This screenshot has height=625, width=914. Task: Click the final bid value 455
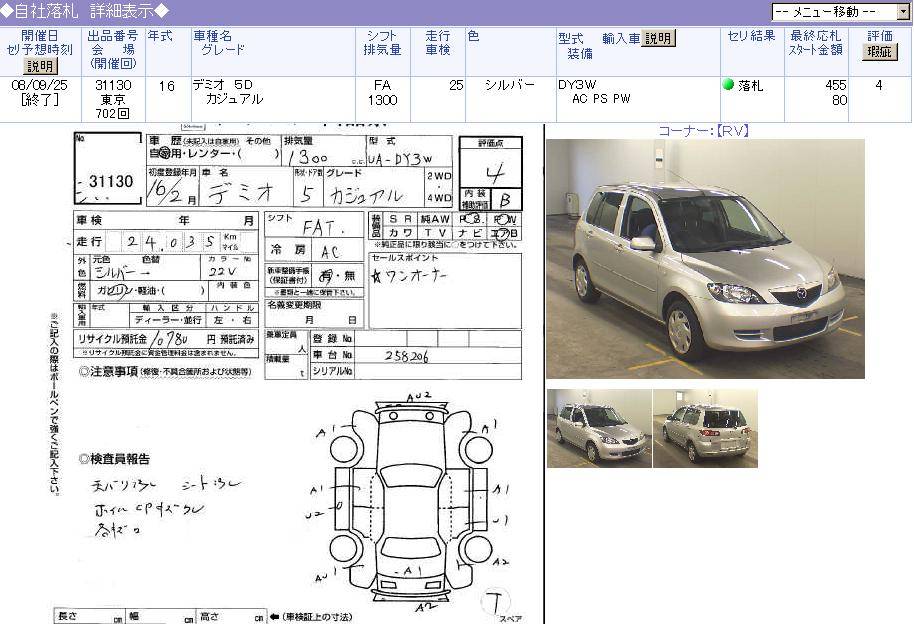tap(836, 85)
